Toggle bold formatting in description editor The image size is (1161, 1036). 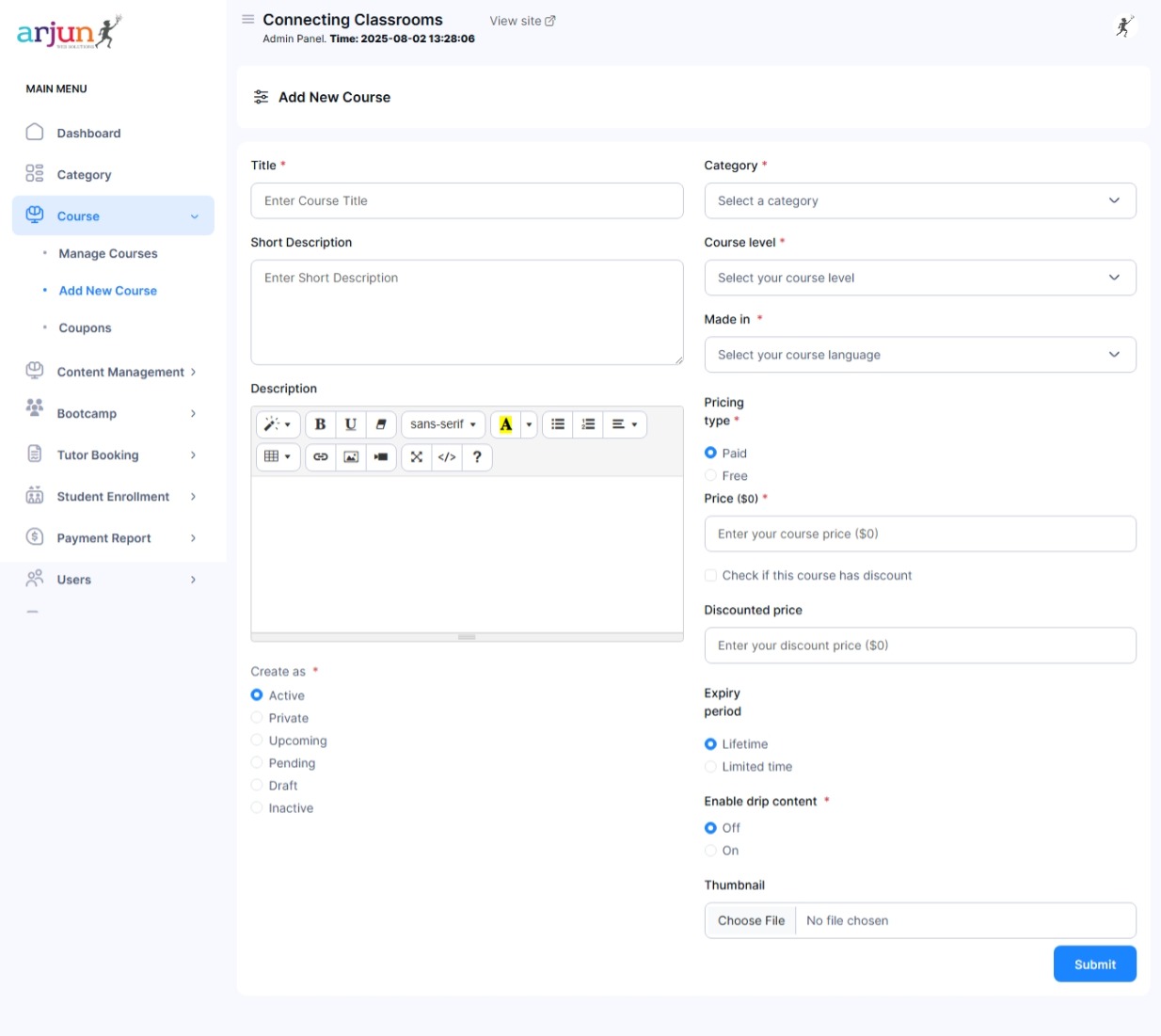[320, 424]
